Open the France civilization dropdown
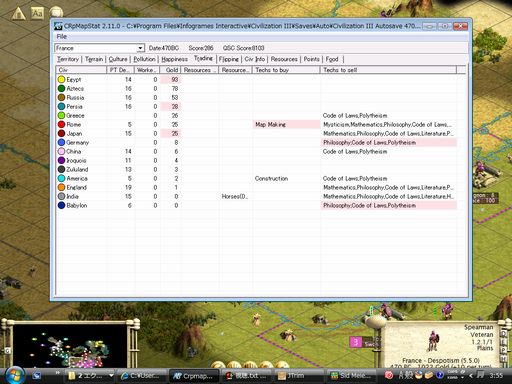512x384 pixels. click(x=99, y=48)
